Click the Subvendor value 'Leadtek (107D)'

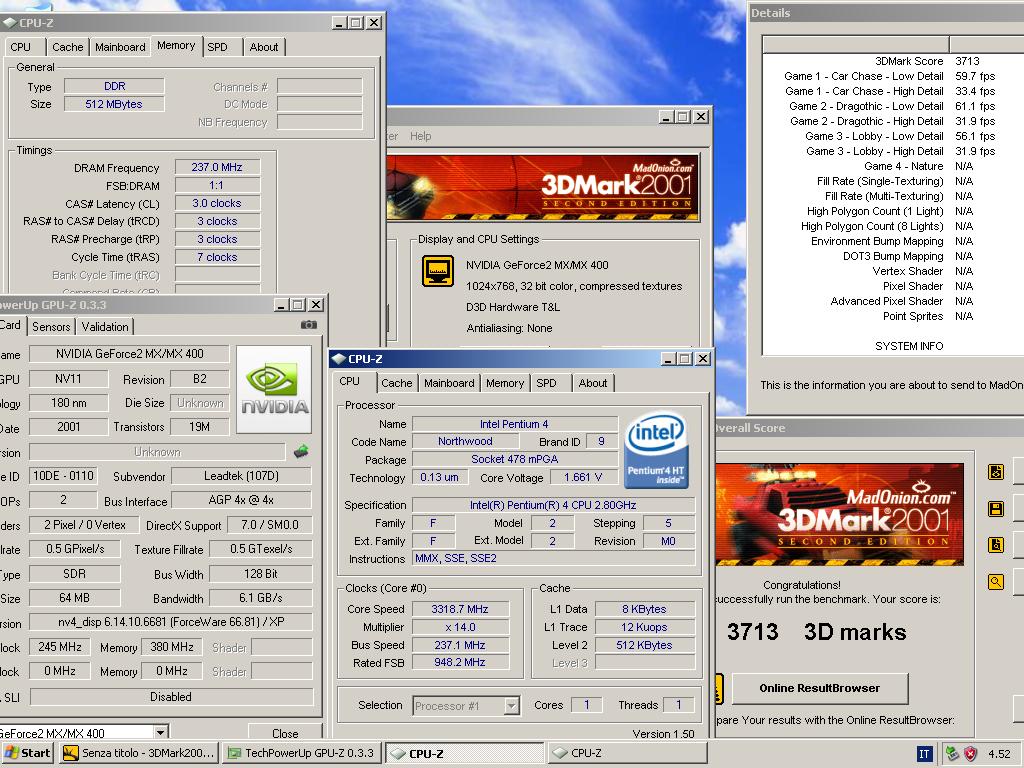[241, 476]
